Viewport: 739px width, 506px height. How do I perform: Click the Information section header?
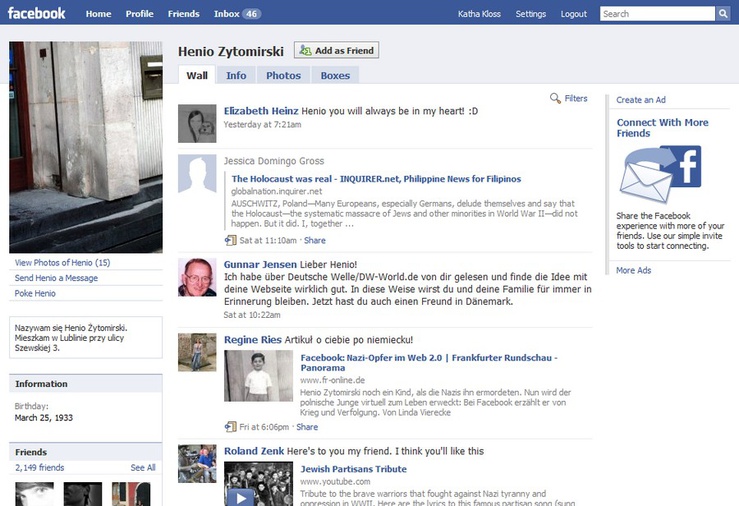coord(86,384)
